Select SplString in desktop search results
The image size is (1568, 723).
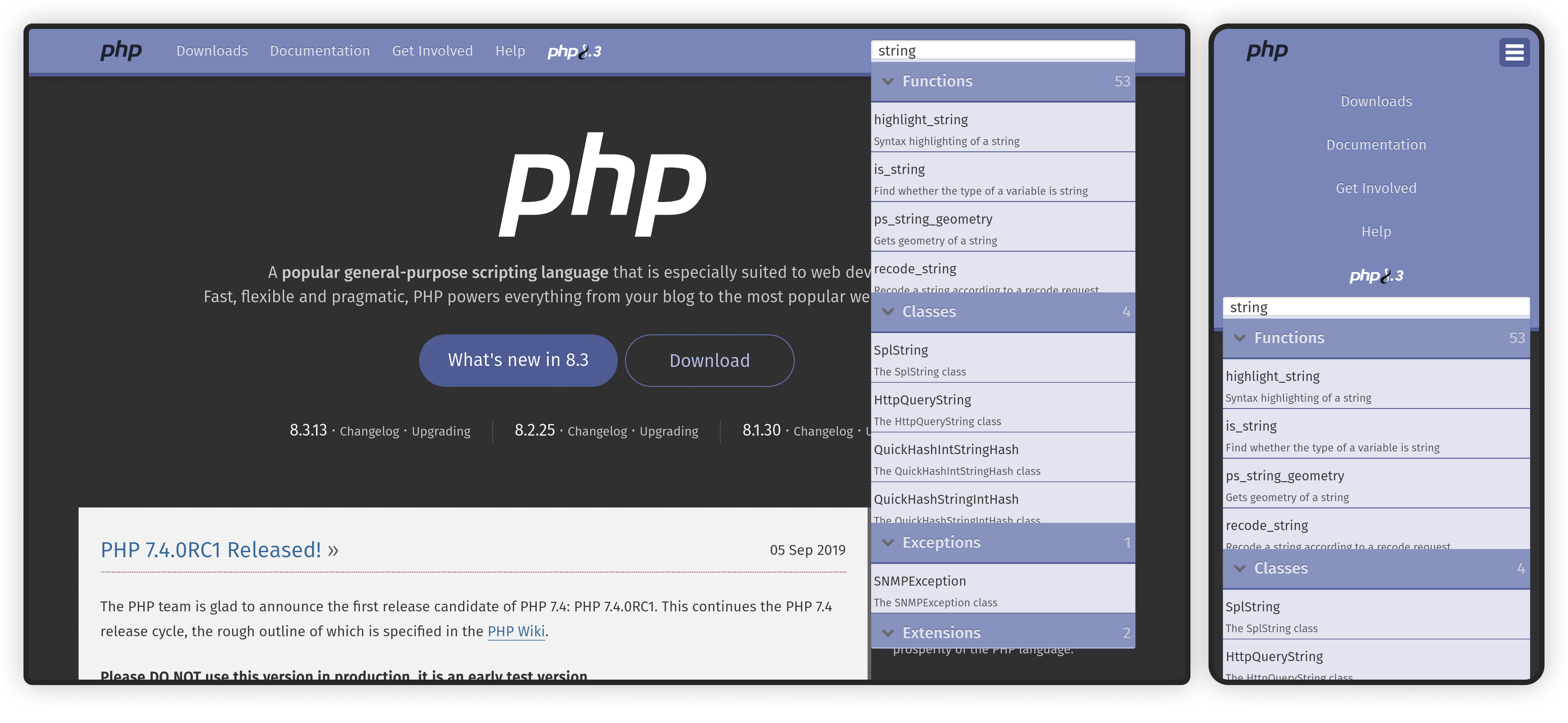1003,358
